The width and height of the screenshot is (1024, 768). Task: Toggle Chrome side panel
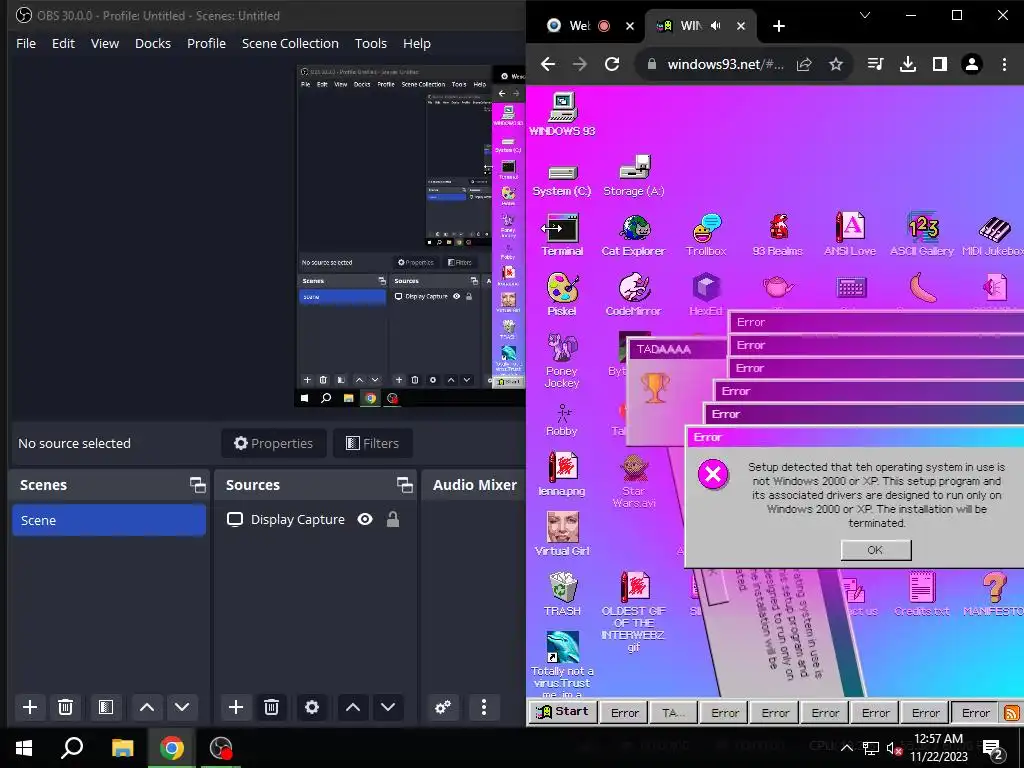940,64
